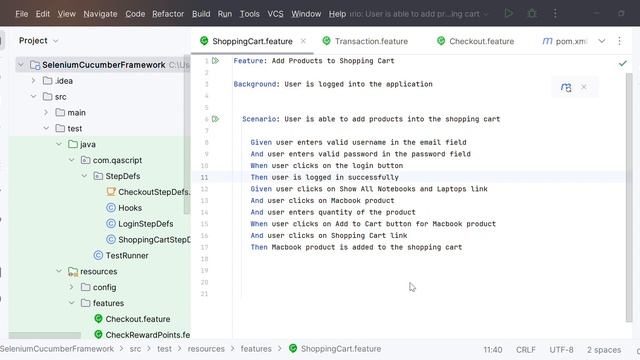Close the ShoppingCart.feature tab

tap(303, 41)
